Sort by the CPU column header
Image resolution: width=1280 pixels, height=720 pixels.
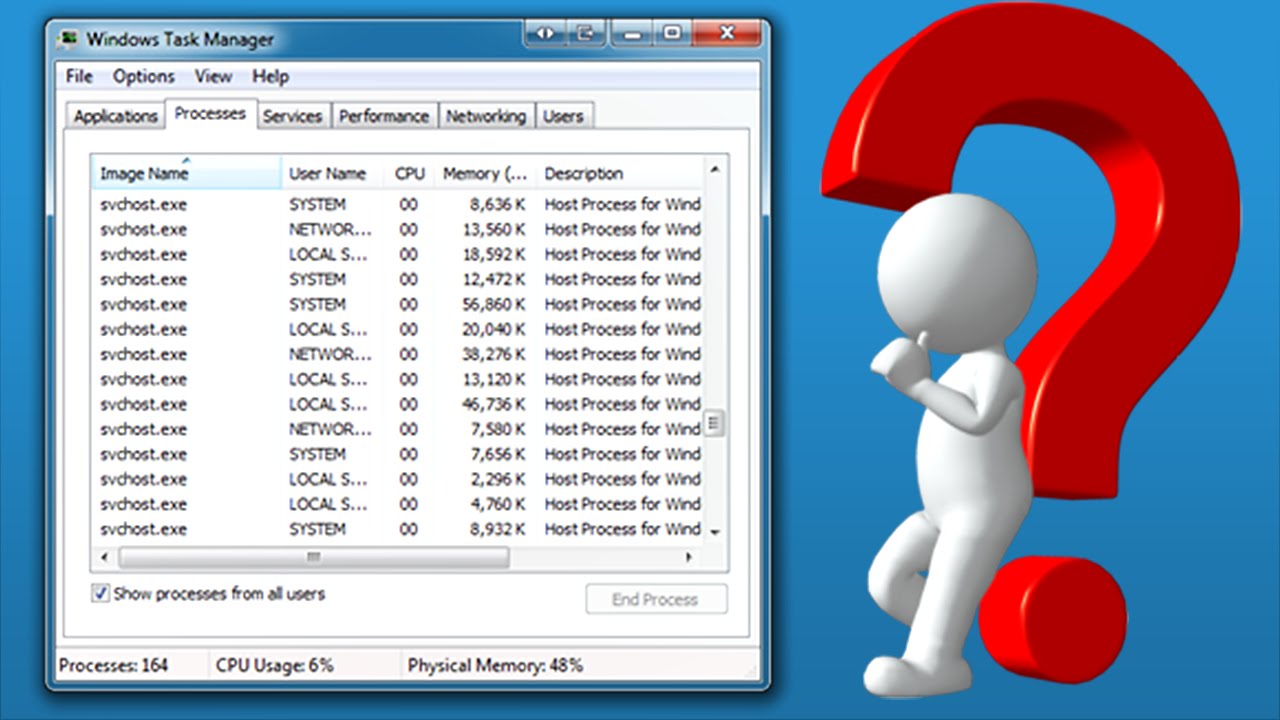pos(409,174)
